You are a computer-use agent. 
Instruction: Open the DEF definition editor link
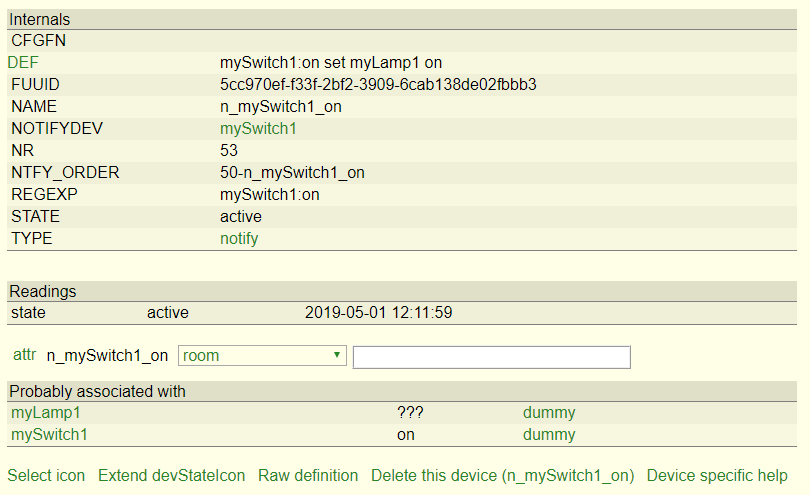pos(23,63)
